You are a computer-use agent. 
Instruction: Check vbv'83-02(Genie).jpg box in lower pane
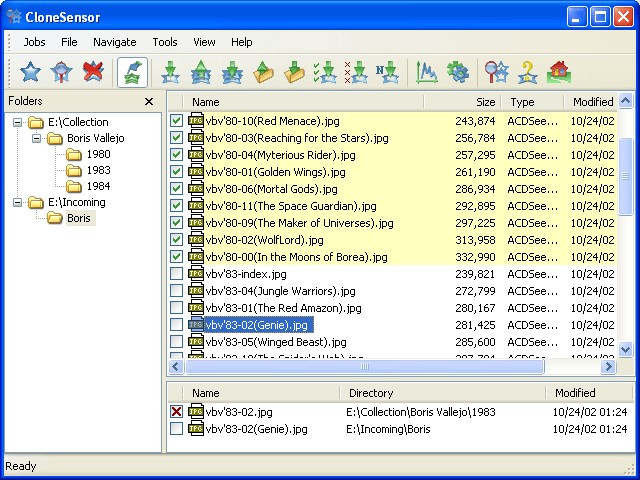pos(176,429)
